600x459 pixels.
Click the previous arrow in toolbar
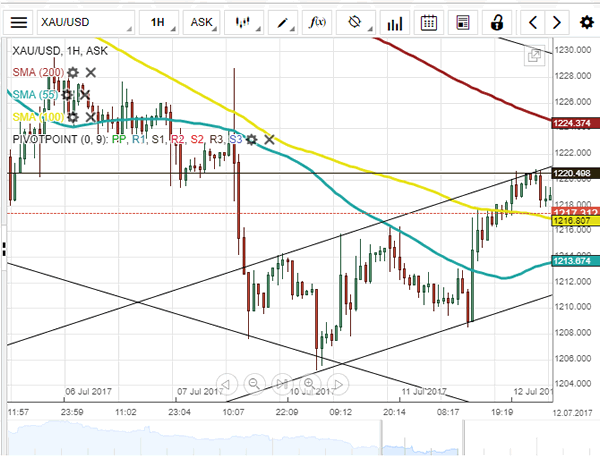click(533, 23)
